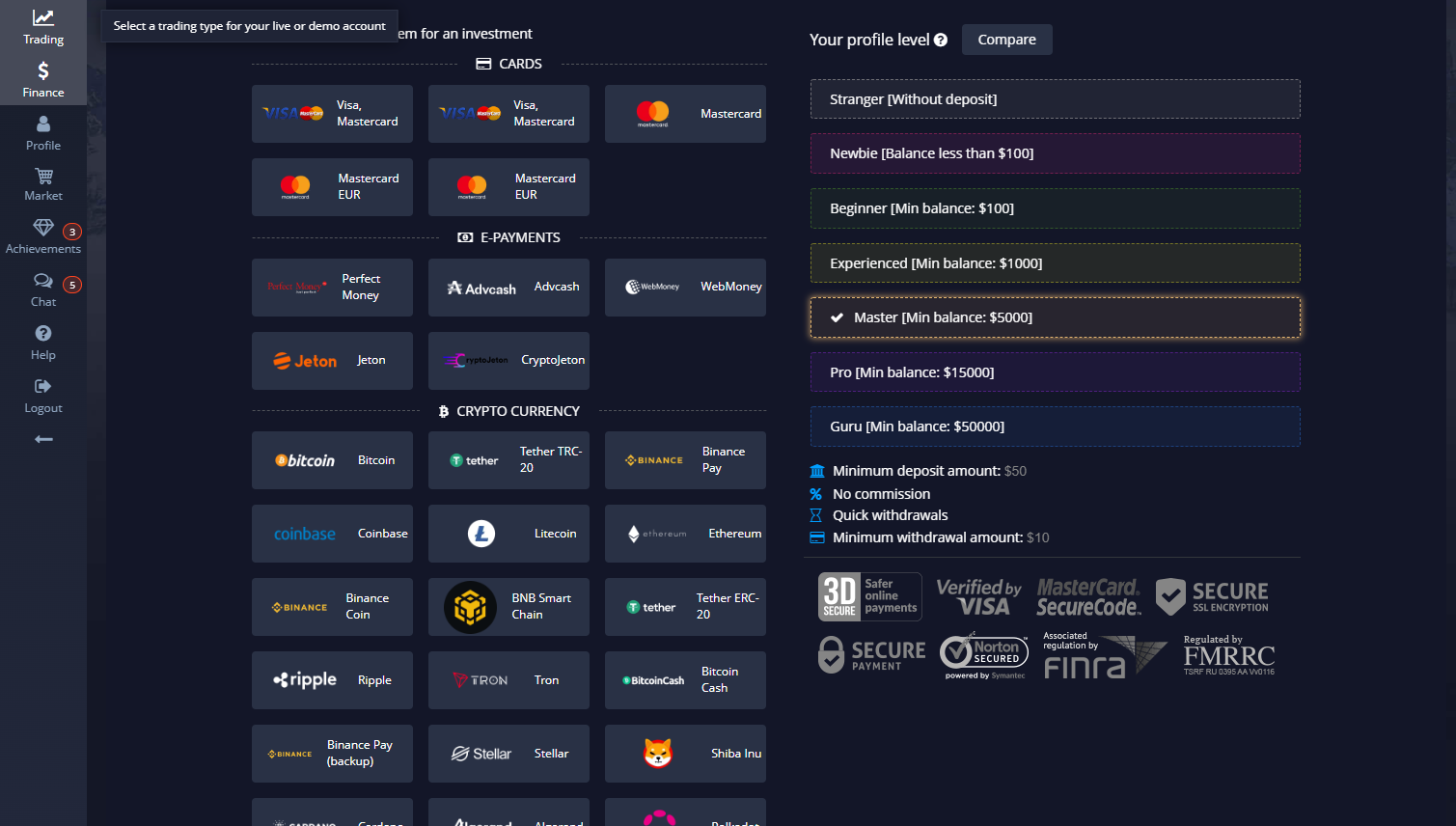Image resolution: width=1456 pixels, height=826 pixels.
Task: Collapse sidebar with the left arrow
Action: tap(43, 439)
